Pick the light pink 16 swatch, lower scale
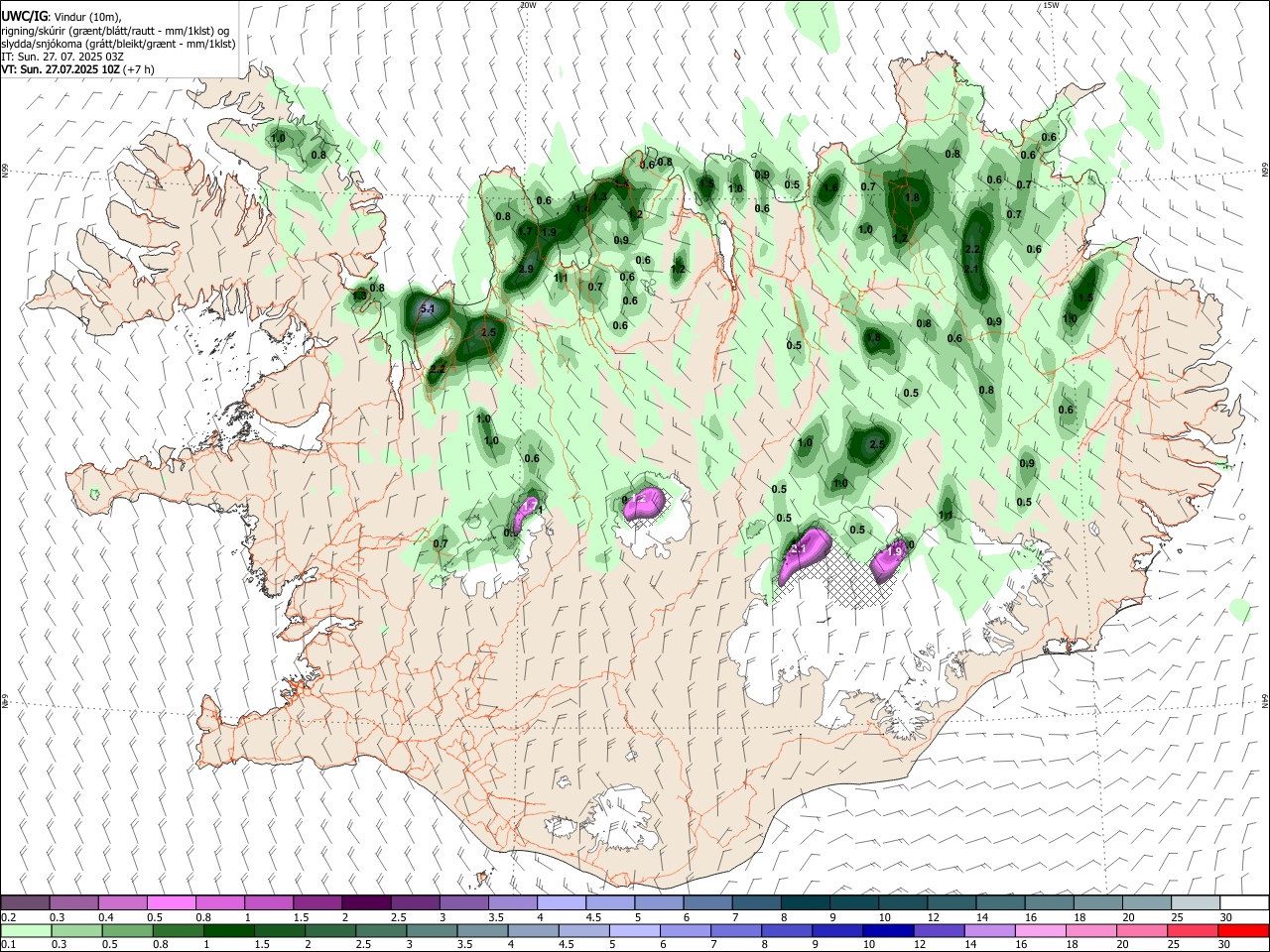This screenshot has height=952, width=1270. (x=1041, y=930)
